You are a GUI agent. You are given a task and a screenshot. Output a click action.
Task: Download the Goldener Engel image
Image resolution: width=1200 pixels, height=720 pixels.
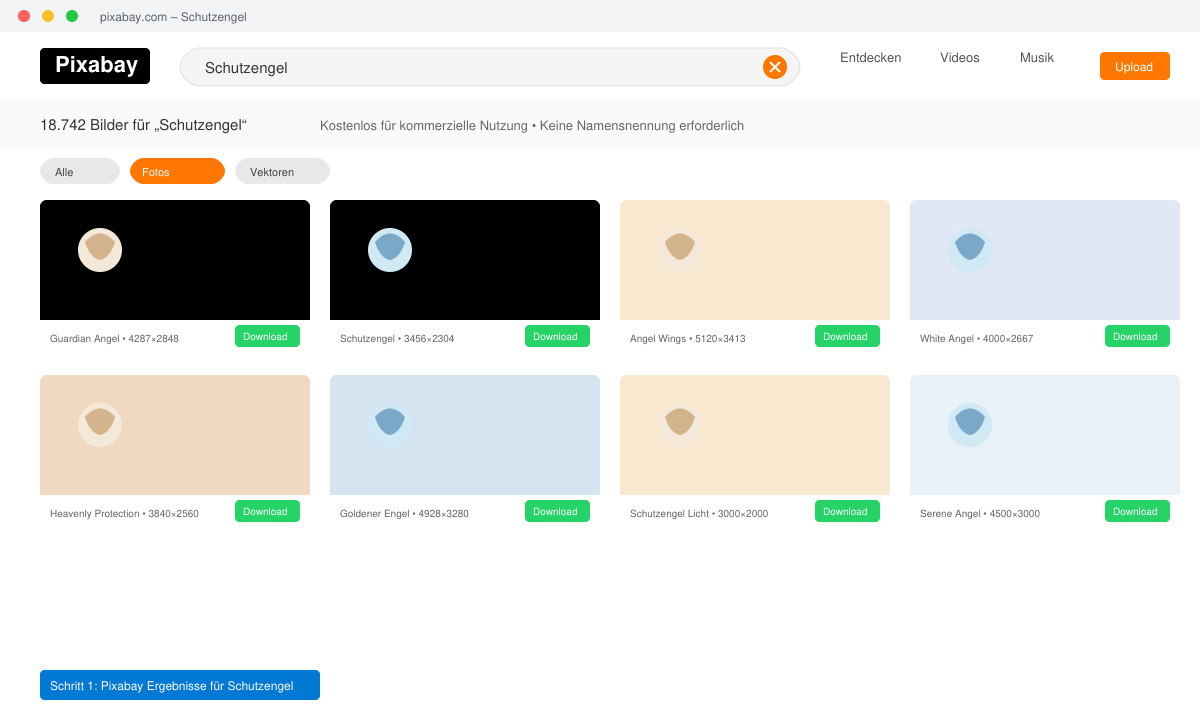click(557, 511)
